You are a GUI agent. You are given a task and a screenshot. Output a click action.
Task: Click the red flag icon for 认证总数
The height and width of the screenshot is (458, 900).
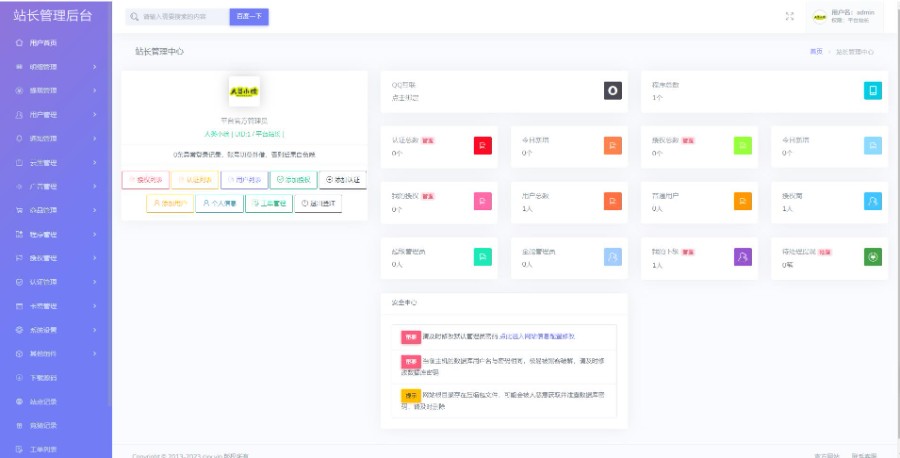(x=483, y=146)
